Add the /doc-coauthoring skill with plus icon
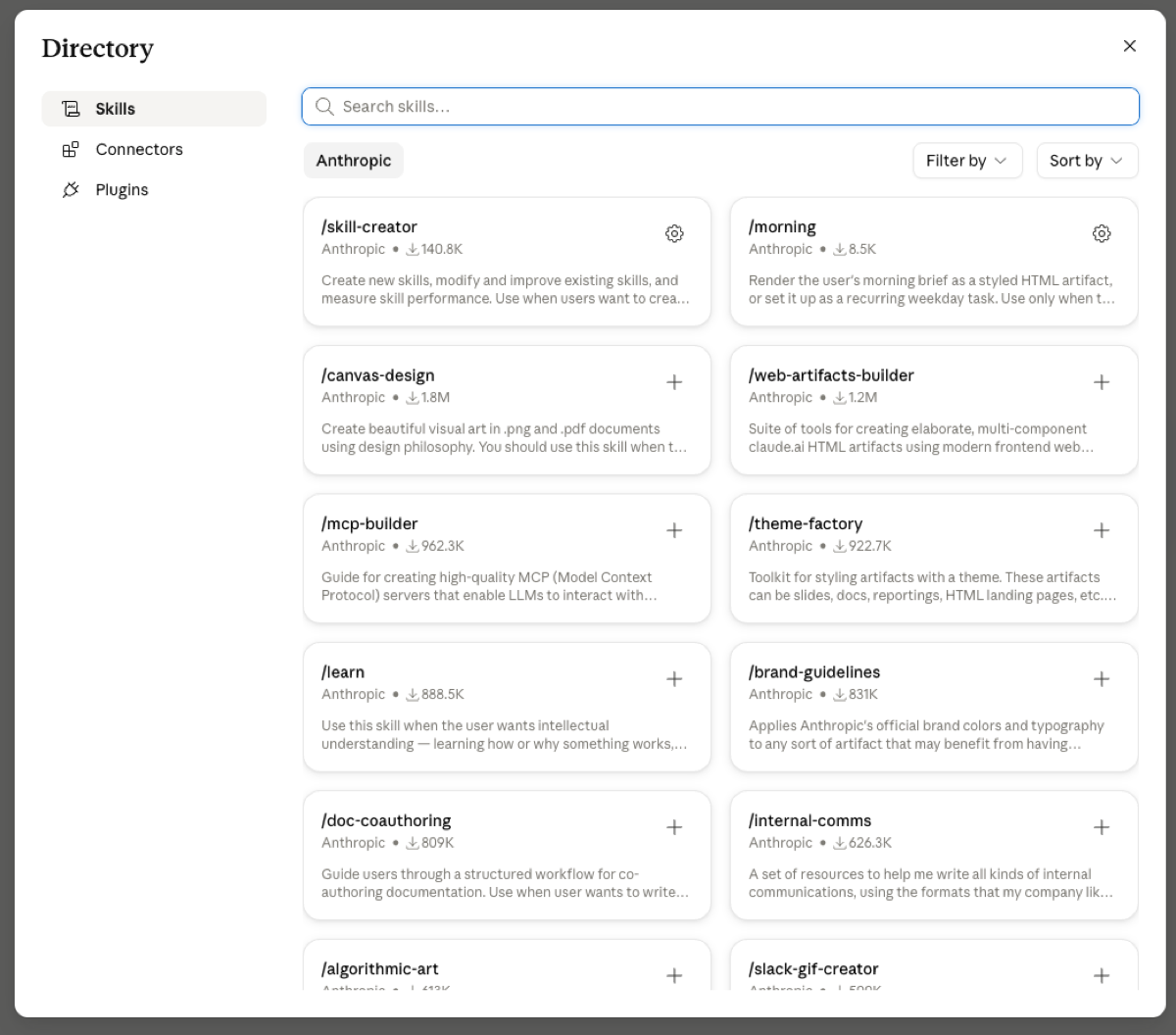 coord(674,827)
